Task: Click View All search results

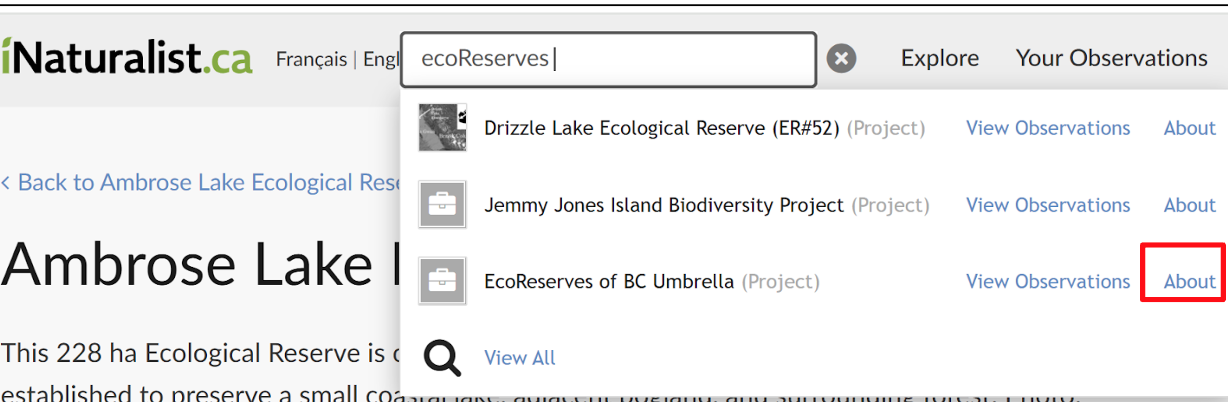Action: 519,358
